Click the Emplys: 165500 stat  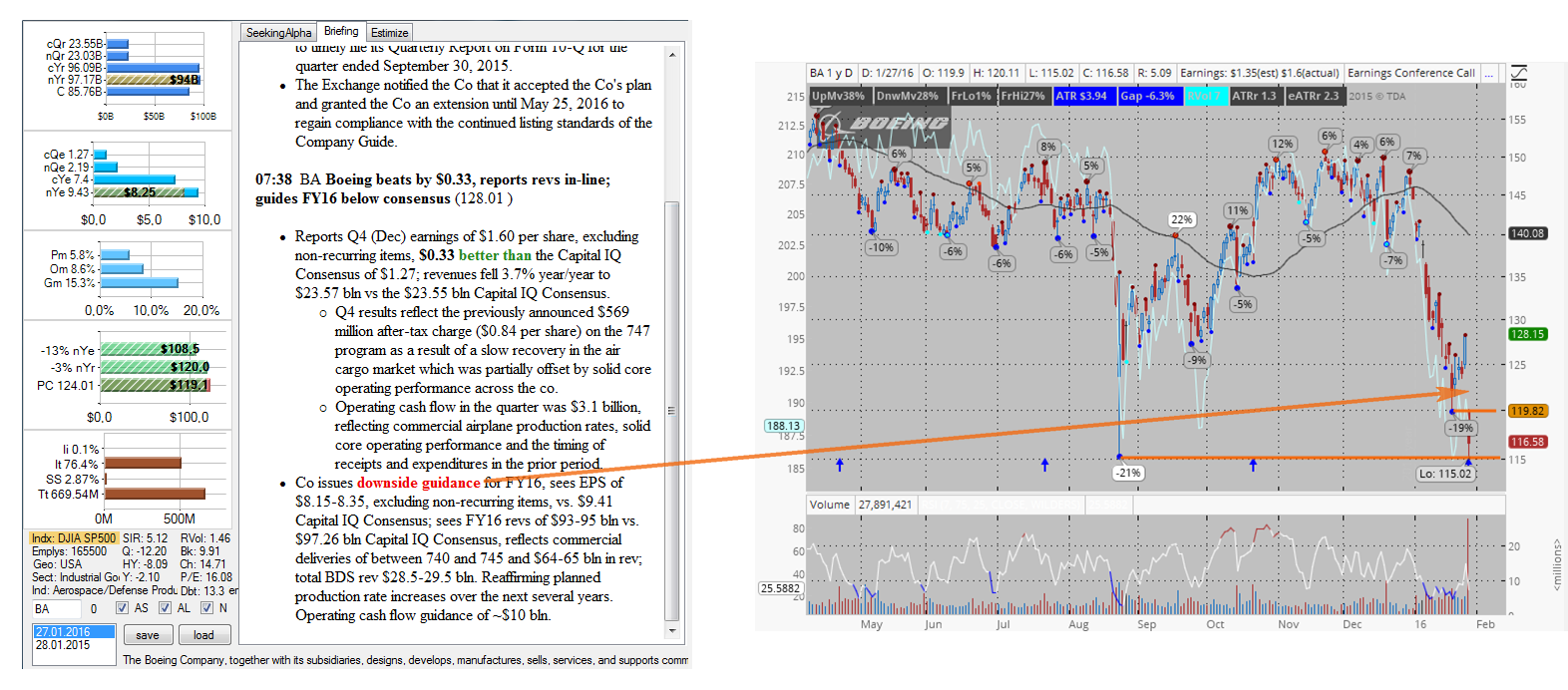click(x=70, y=551)
